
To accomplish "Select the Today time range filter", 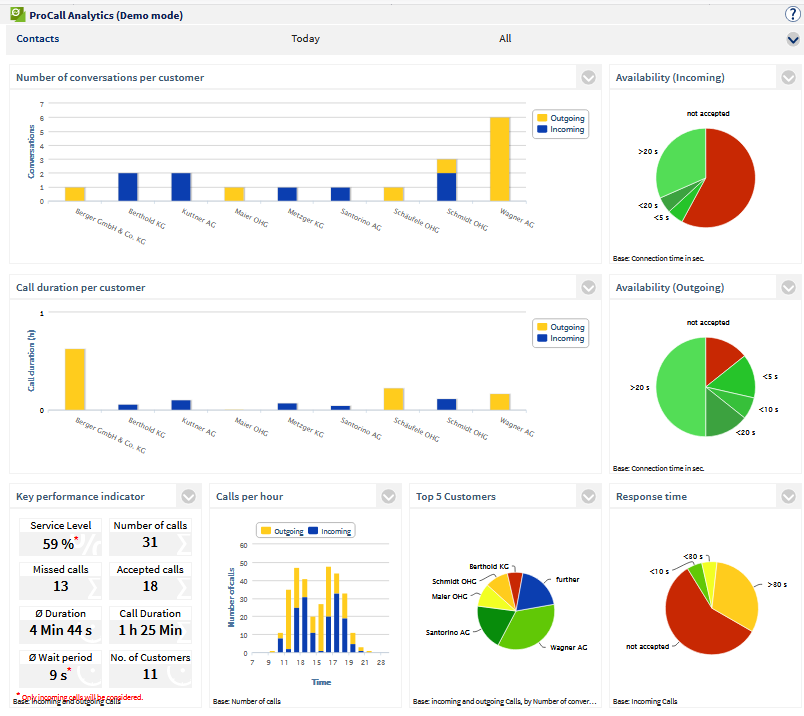I will [x=306, y=38].
